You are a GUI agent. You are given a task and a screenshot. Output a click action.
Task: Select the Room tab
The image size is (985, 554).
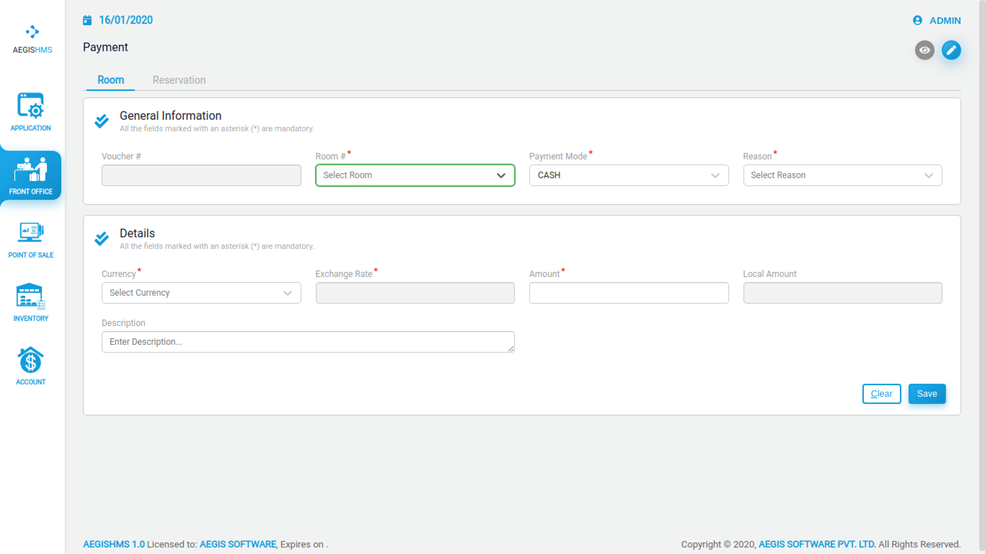pos(111,80)
